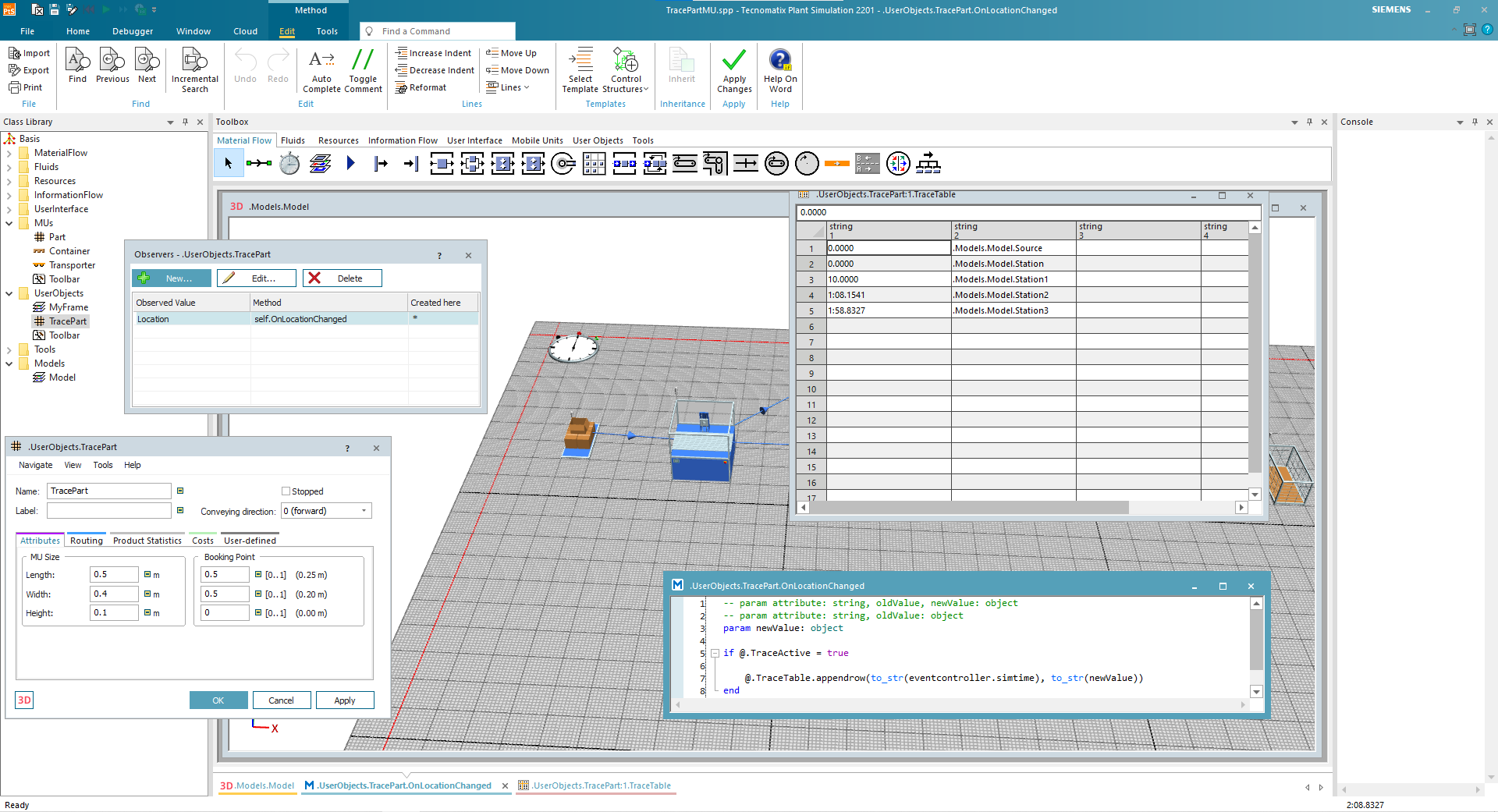The height and width of the screenshot is (812, 1498).
Task: Open the Navigate menu in TracePart dialog
Action: pos(36,465)
